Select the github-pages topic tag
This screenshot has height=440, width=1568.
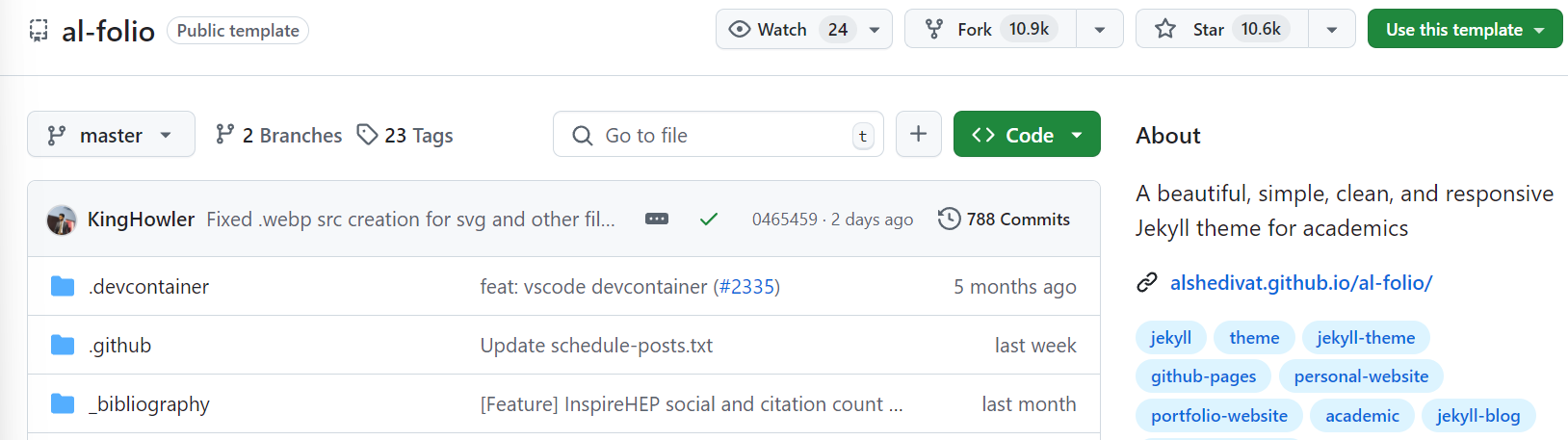(1204, 376)
